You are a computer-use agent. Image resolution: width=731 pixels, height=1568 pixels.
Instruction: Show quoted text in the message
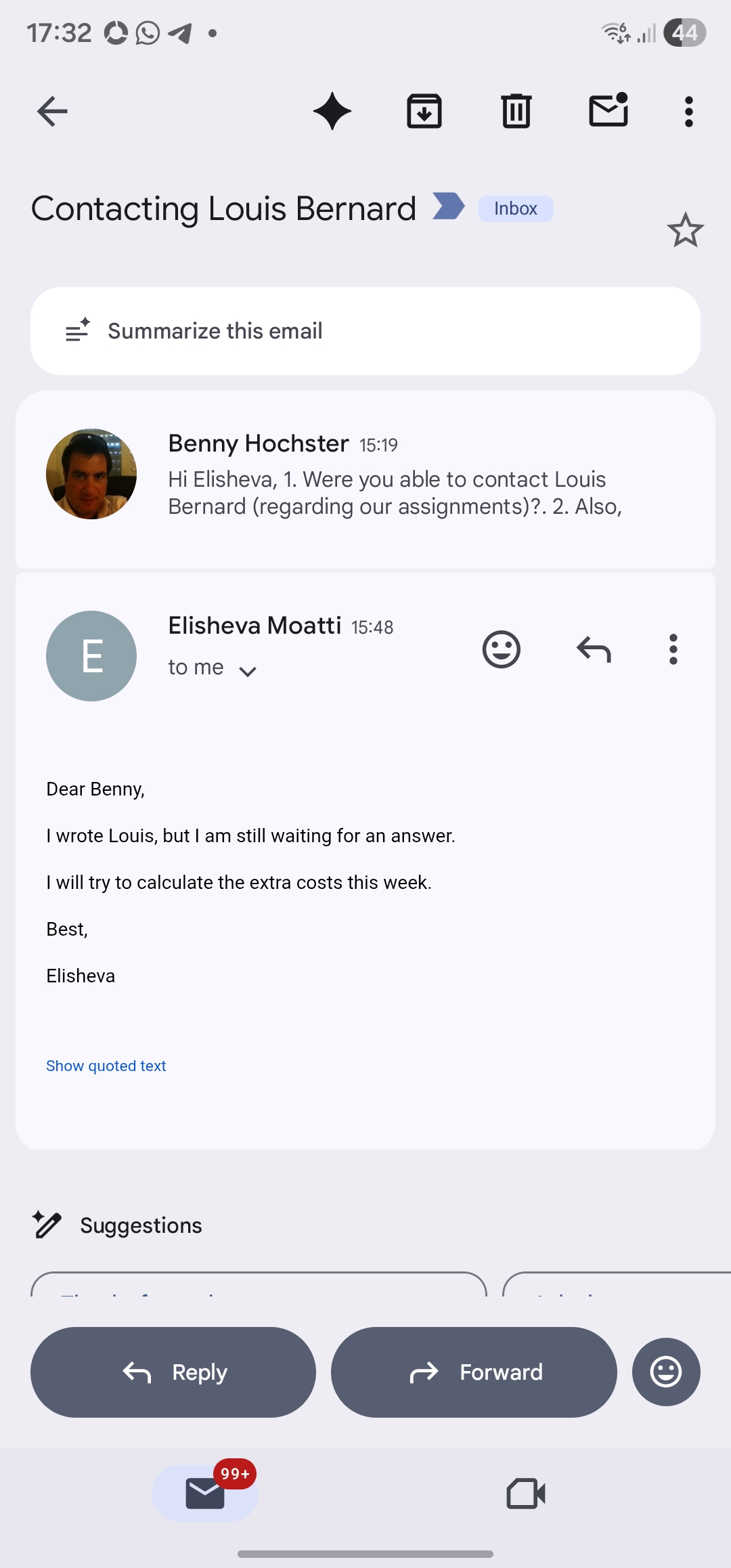coord(106,1066)
